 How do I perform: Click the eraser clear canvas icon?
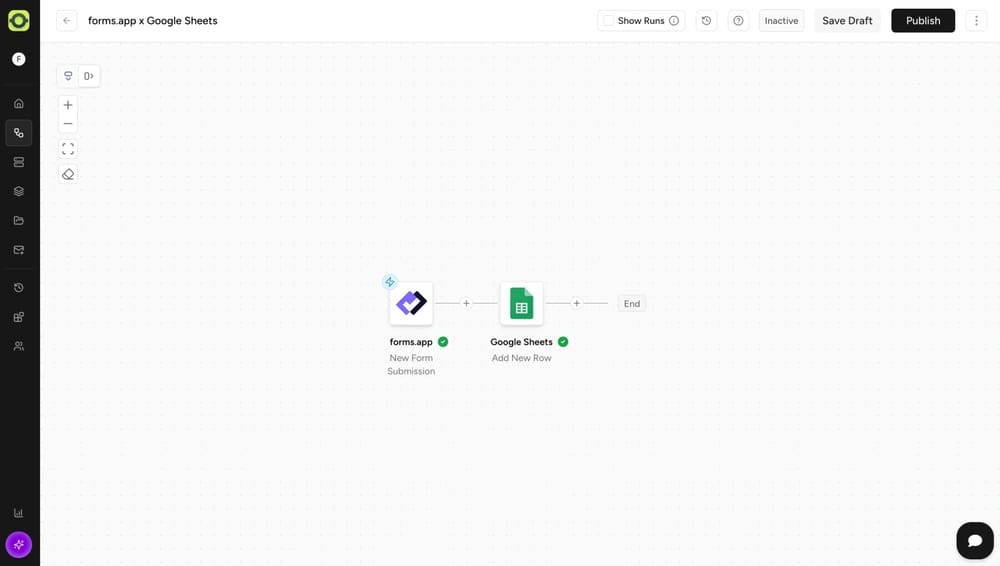68,174
